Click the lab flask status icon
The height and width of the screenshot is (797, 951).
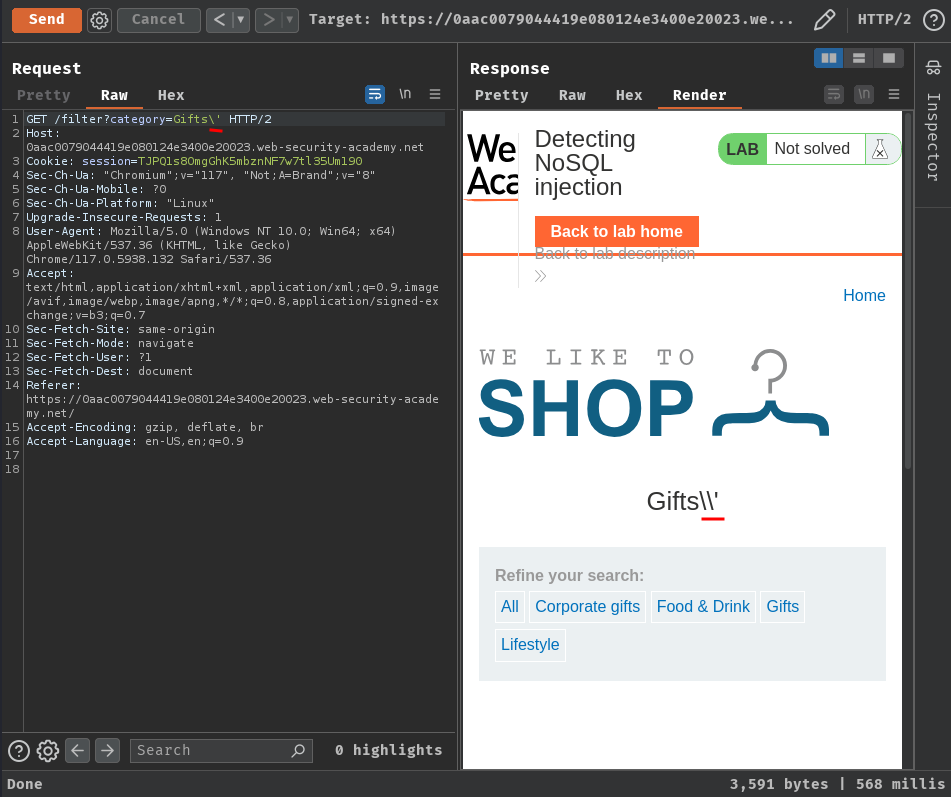[879, 149]
